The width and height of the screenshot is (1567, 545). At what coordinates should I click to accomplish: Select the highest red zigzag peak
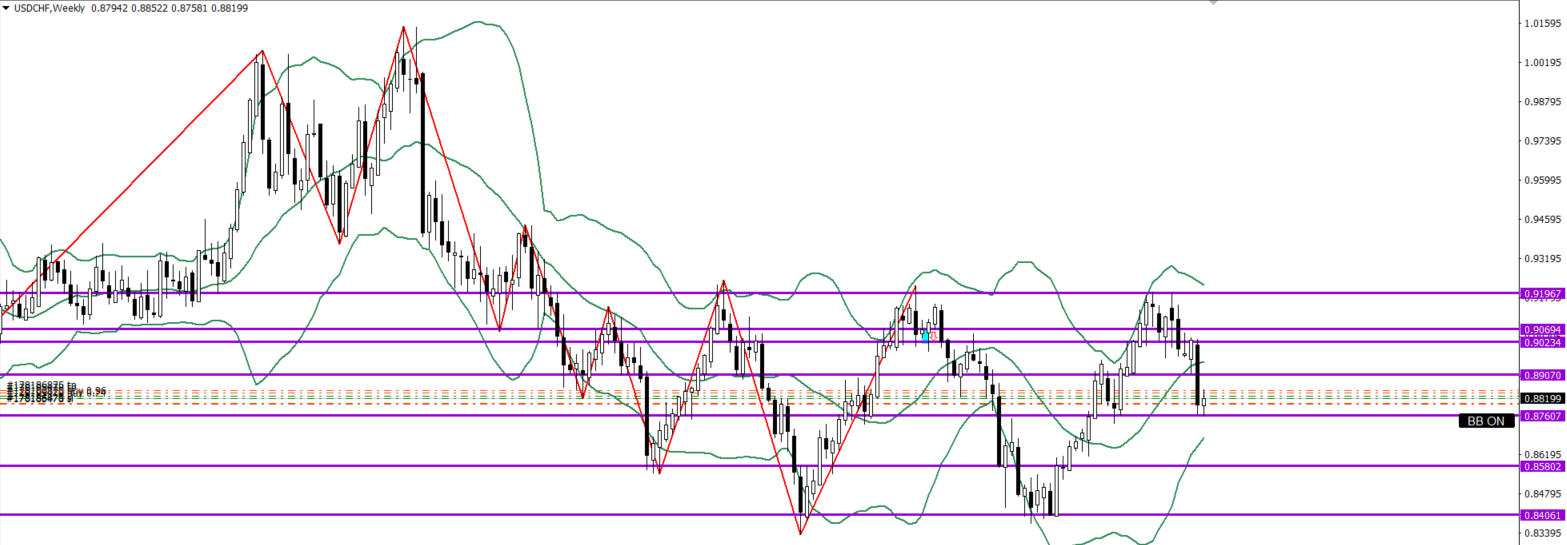(x=404, y=27)
